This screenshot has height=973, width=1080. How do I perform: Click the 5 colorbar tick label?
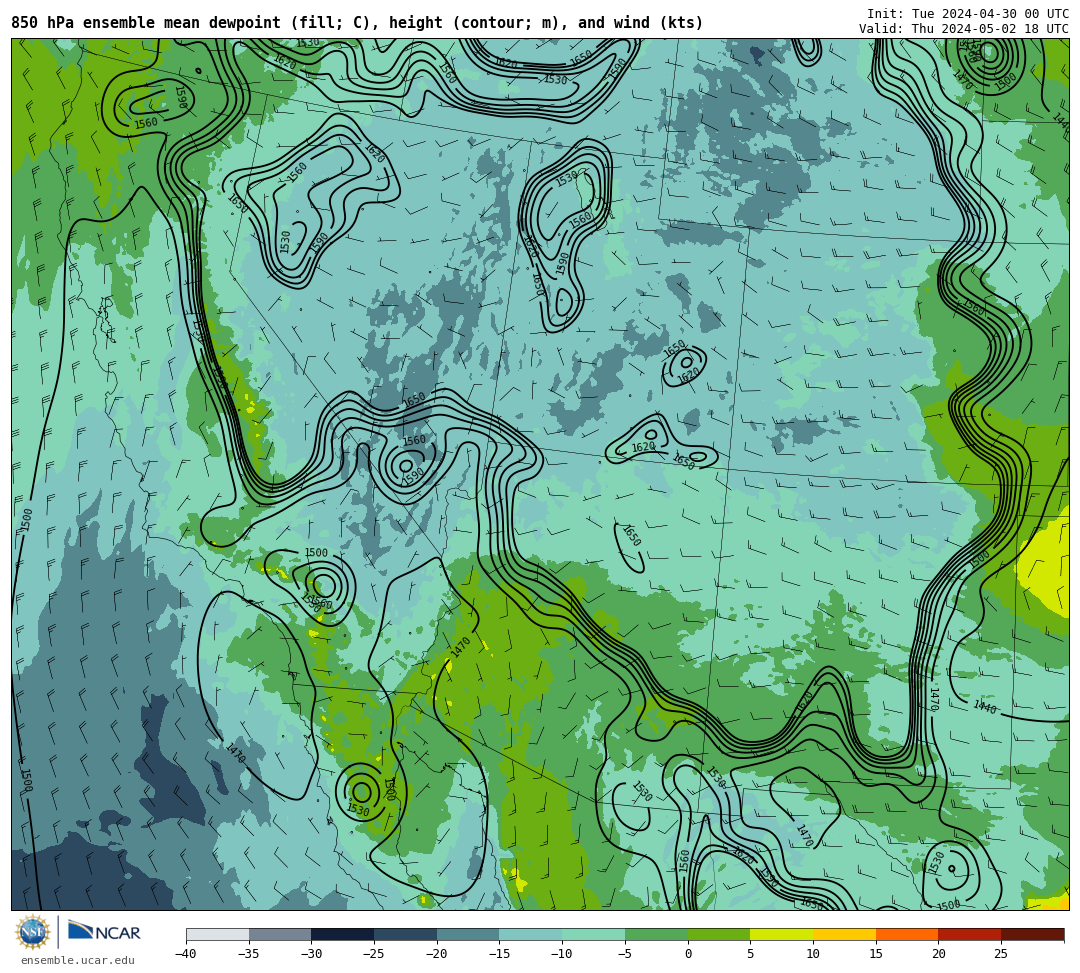point(751,954)
